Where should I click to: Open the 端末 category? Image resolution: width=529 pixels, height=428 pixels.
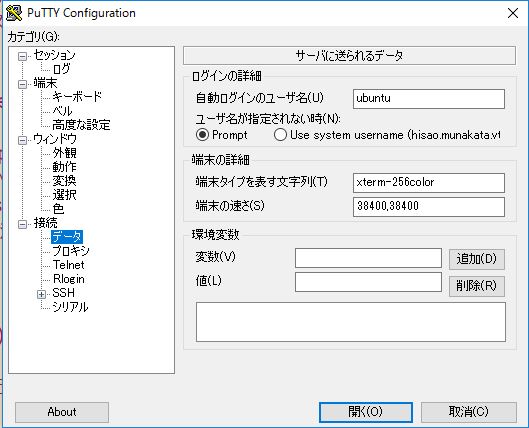[46, 83]
